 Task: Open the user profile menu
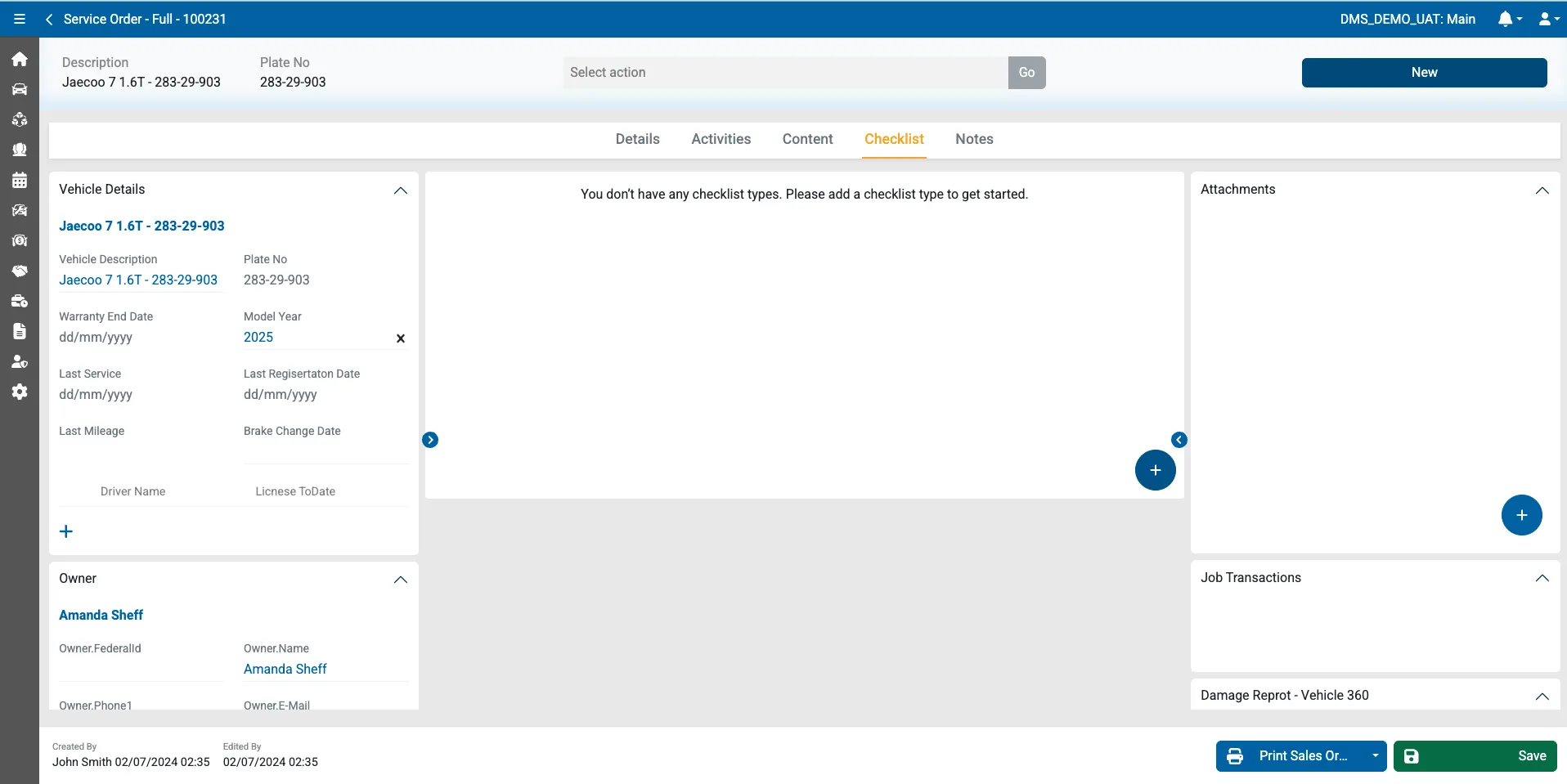pyautogui.click(x=1549, y=19)
